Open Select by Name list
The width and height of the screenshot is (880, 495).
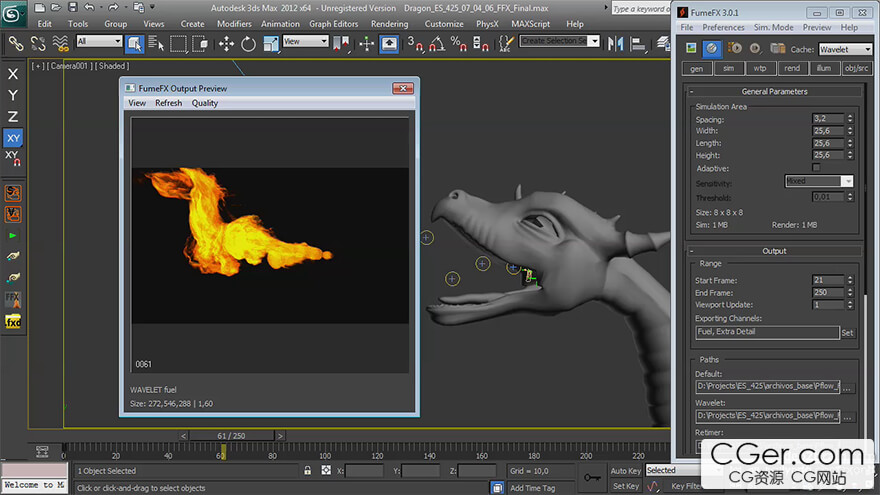tap(156, 43)
